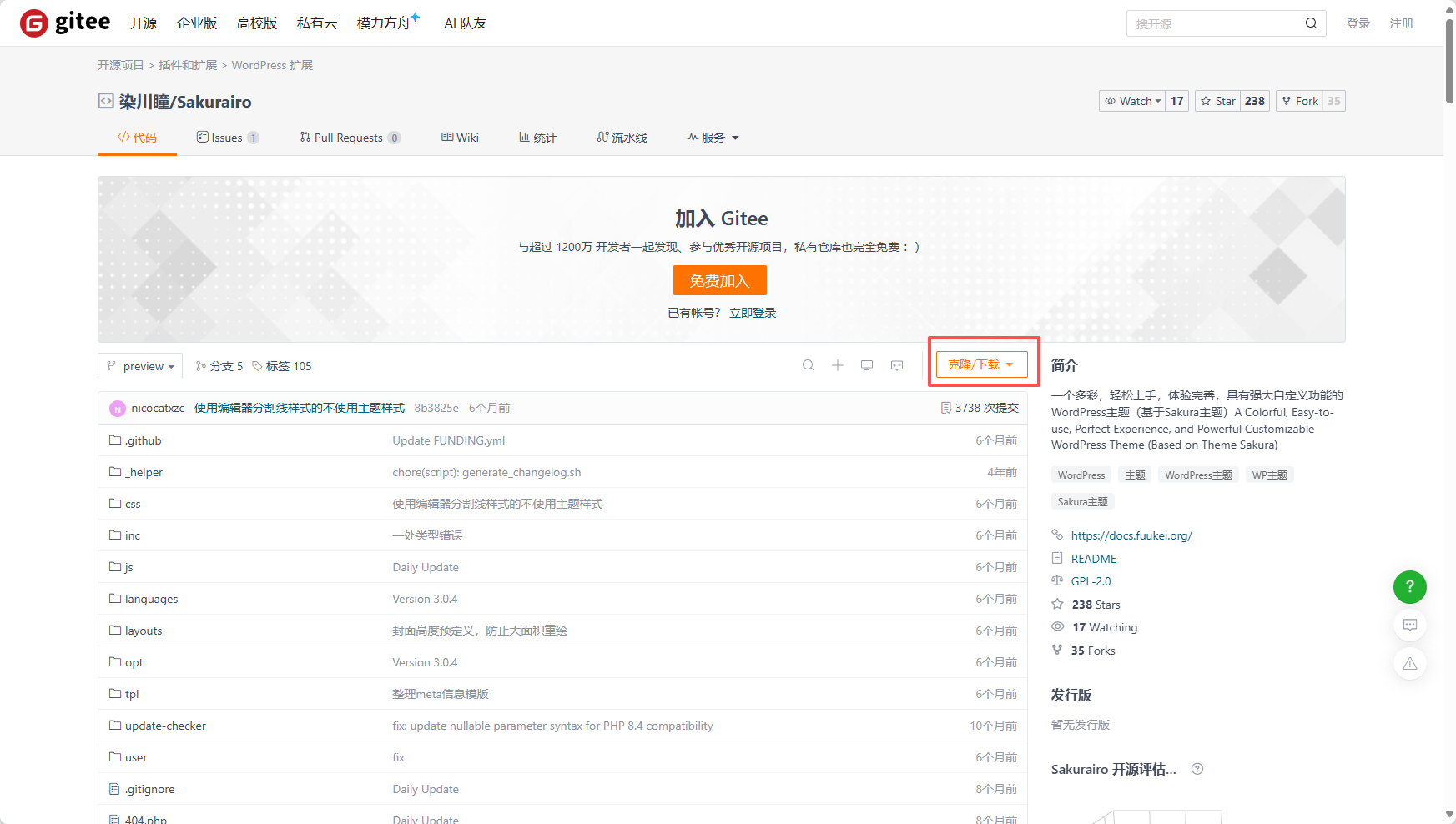Expand the 服务 dropdown tab
1456x824 pixels.
coord(713,138)
